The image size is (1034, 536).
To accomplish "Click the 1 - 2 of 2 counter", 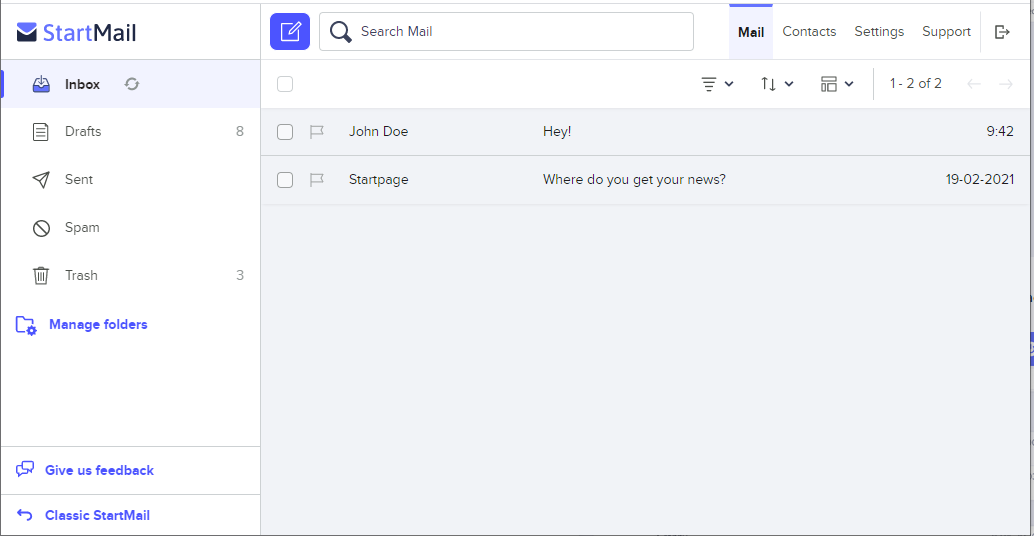I will click(x=915, y=83).
